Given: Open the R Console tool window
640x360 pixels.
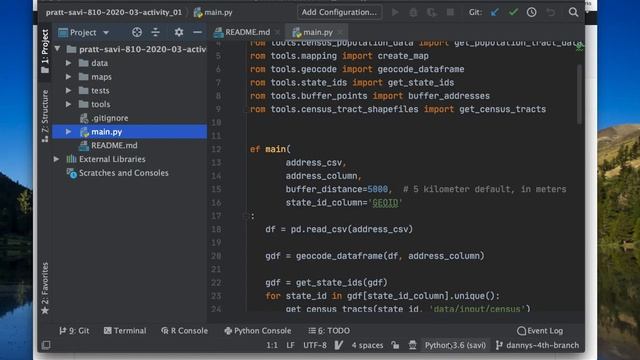Looking at the screenshot, I should click(184, 331).
